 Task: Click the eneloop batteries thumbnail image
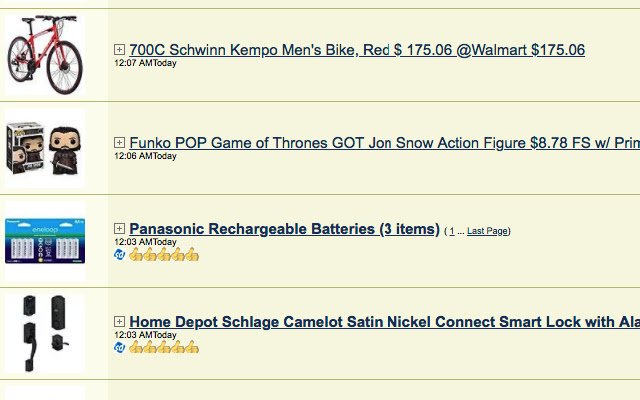pyautogui.click(x=45, y=241)
